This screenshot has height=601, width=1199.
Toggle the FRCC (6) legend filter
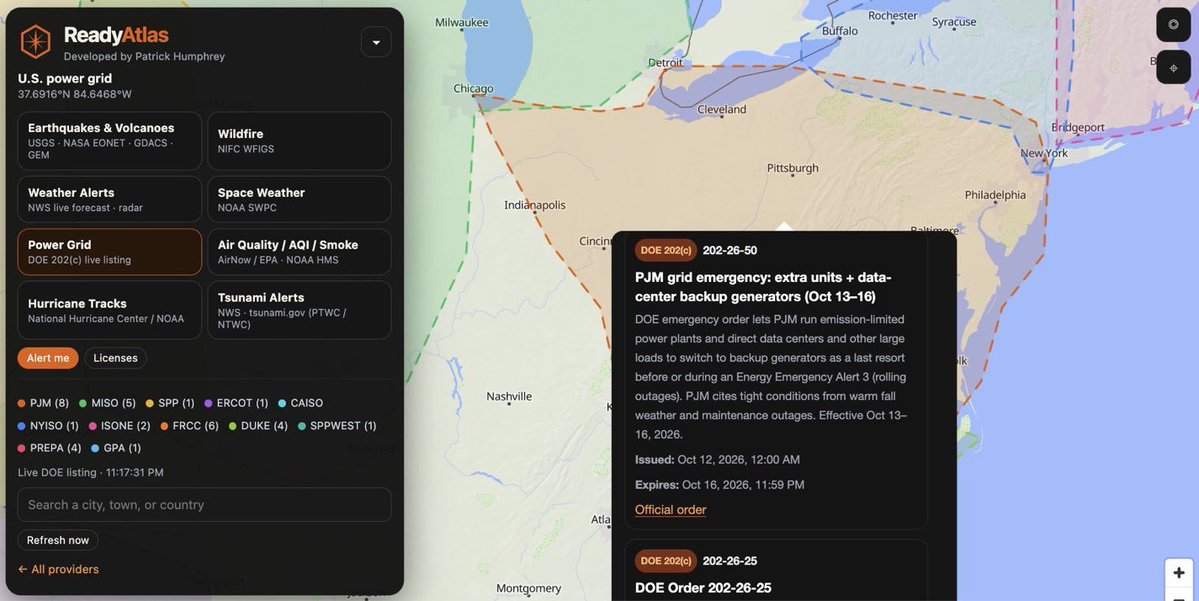(x=190, y=426)
